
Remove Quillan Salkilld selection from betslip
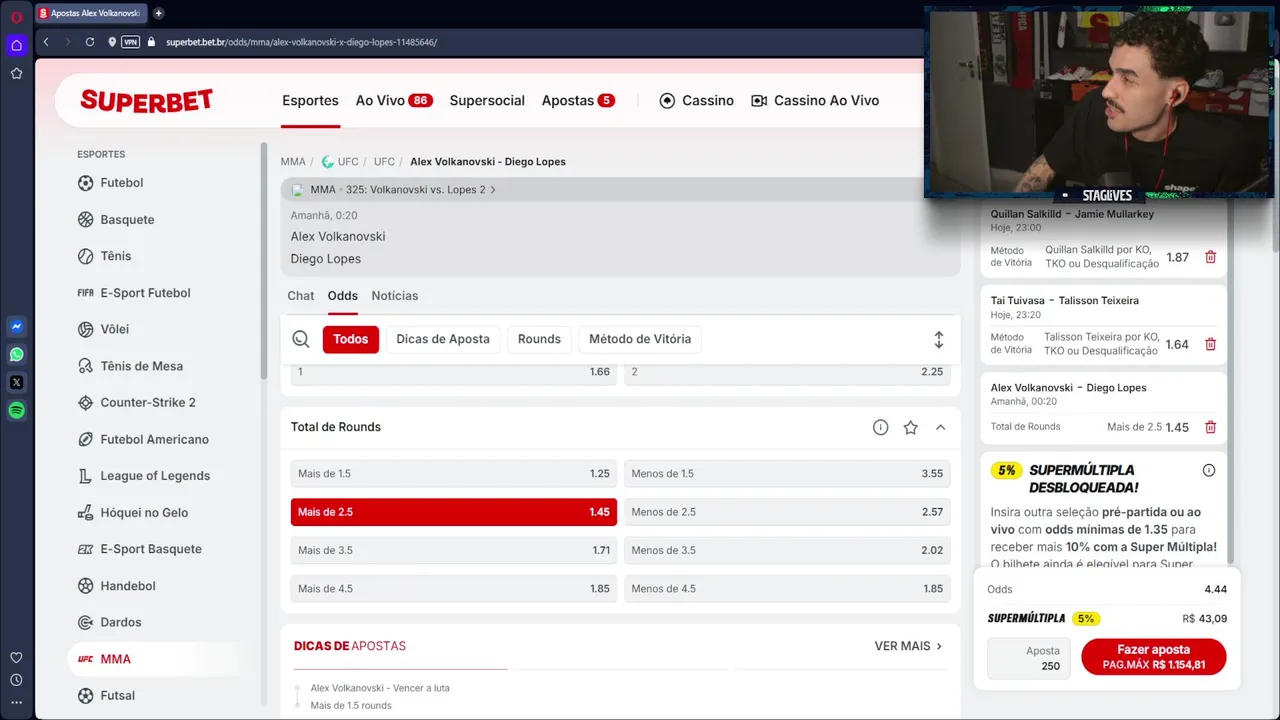tap(1210, 257)
